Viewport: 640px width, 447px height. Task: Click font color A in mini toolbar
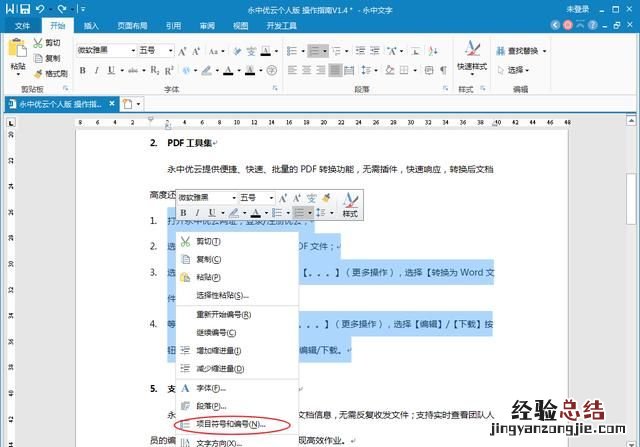256,213
